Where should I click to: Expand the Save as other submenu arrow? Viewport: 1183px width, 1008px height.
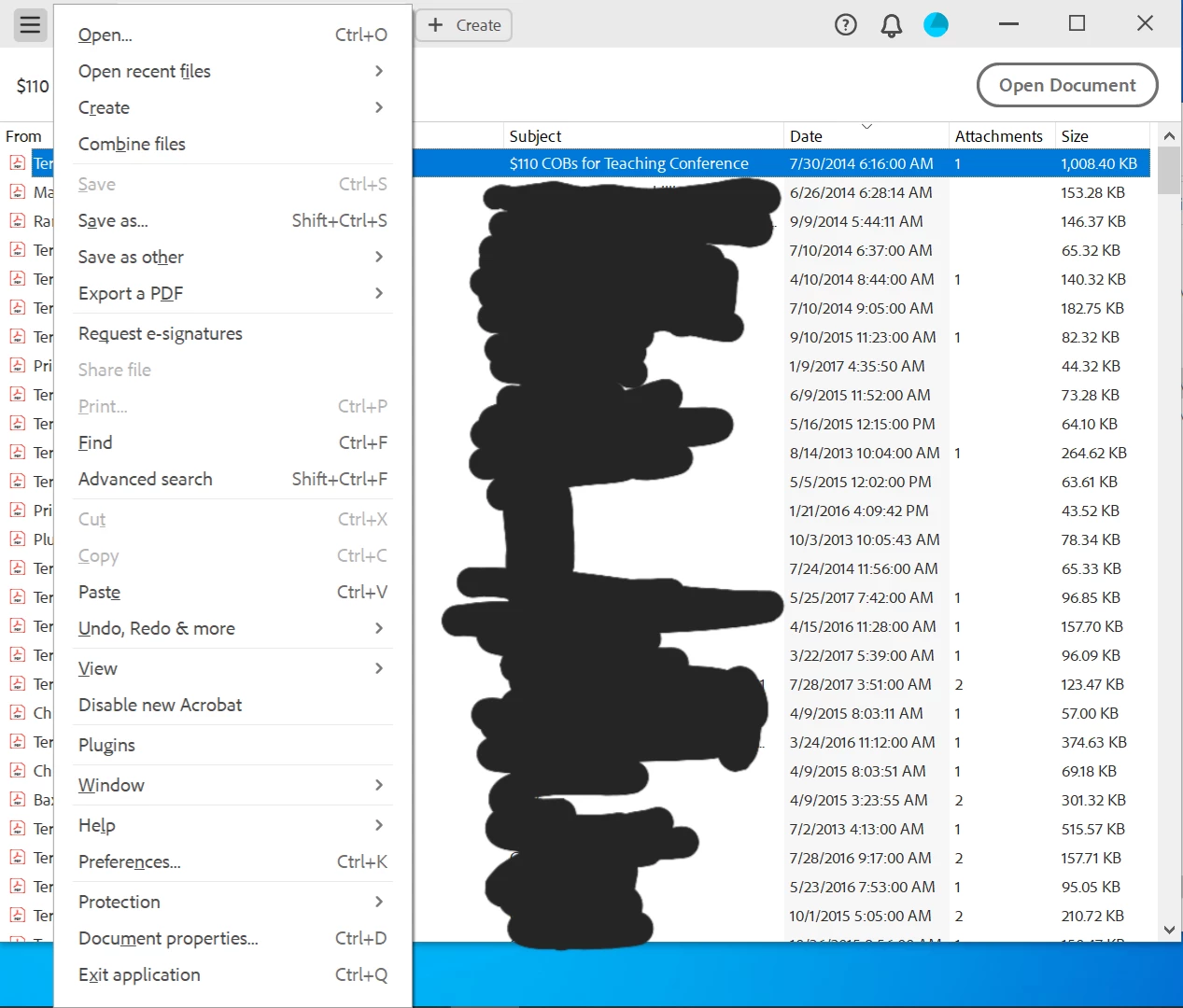[x=378, y=257]
